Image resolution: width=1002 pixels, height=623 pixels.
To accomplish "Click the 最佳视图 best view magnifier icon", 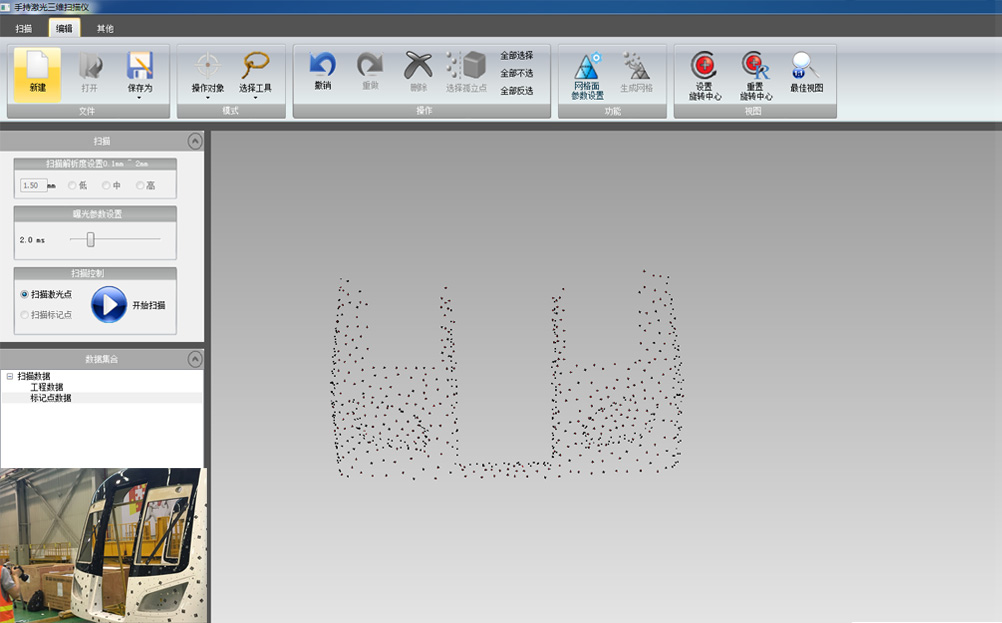I will 806,67.
